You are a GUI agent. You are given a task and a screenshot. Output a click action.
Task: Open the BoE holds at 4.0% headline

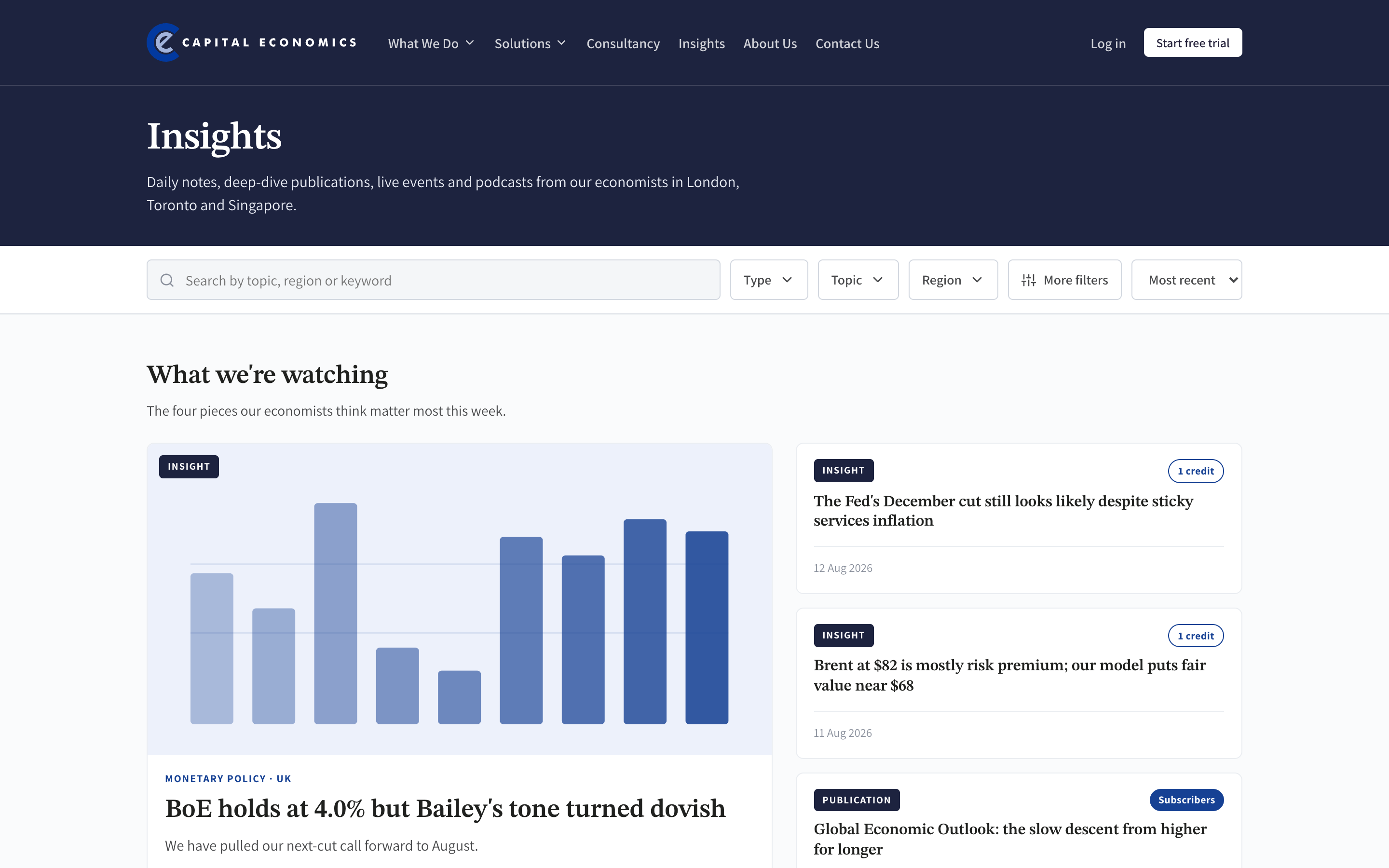[446, 808]
